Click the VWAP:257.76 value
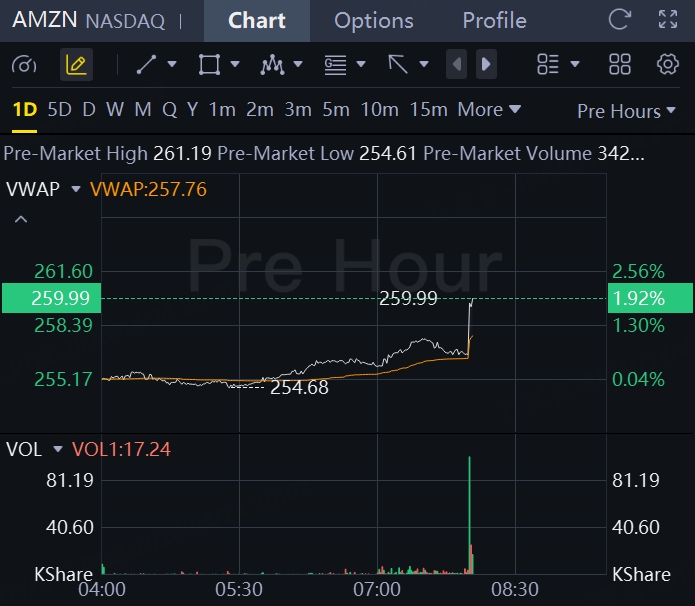 coord(148,189)
